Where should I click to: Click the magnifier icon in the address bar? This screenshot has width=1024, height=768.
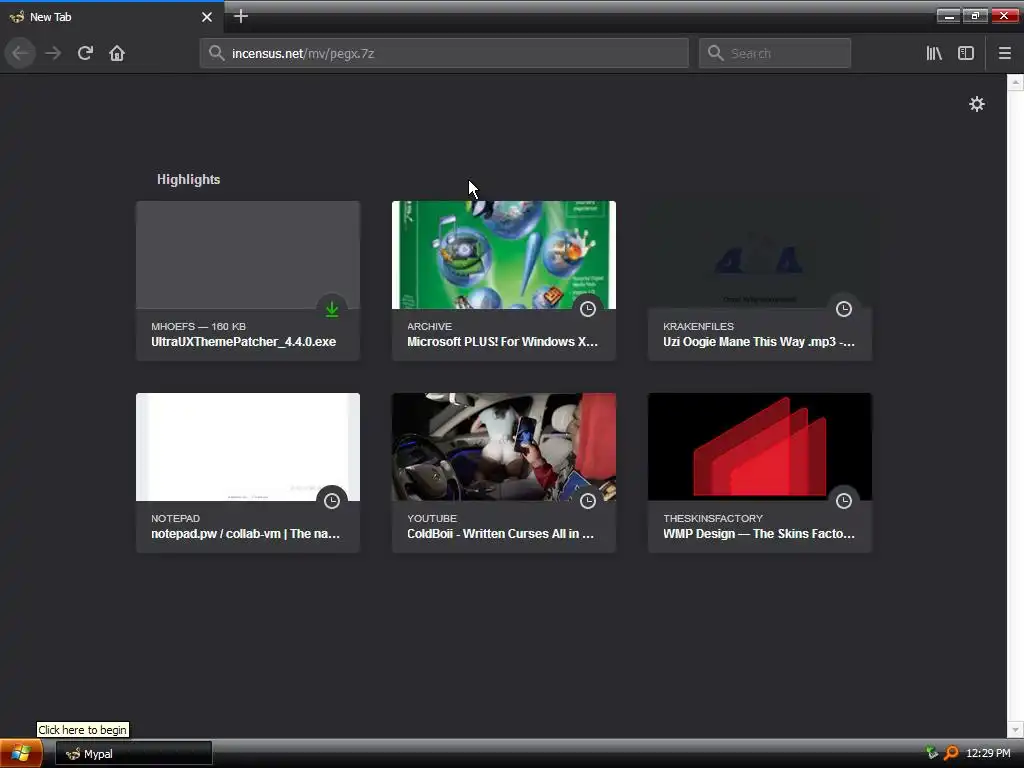tap(217, 53)
